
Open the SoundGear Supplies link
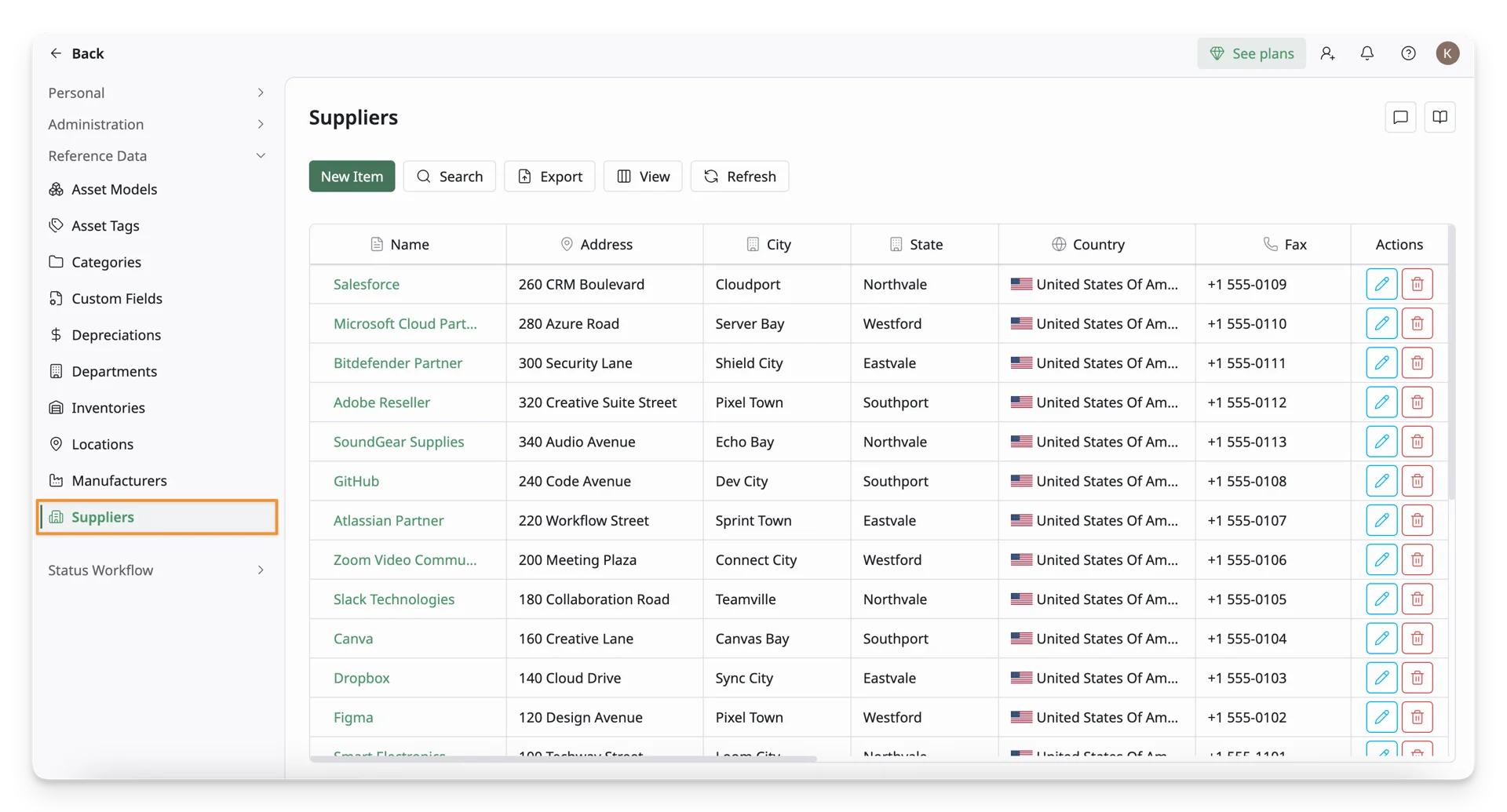click(x=398, y=441)
